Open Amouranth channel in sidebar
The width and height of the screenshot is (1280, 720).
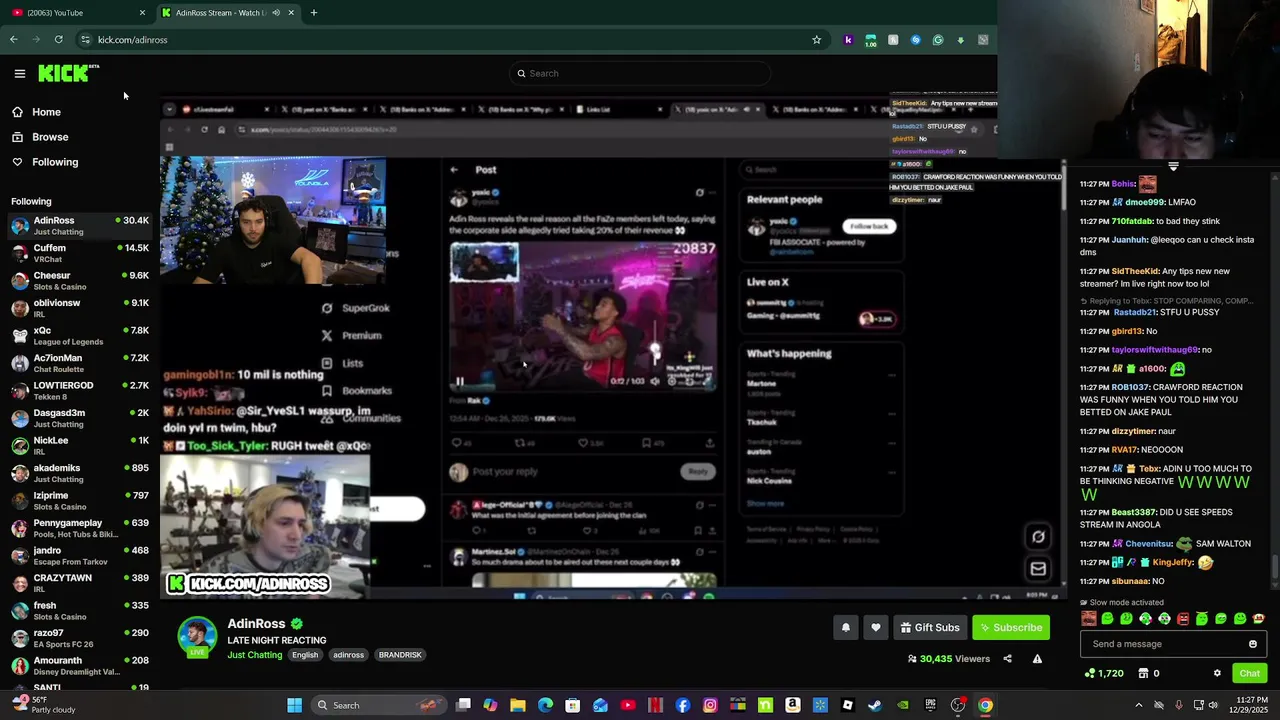click(x=80, y=666)
